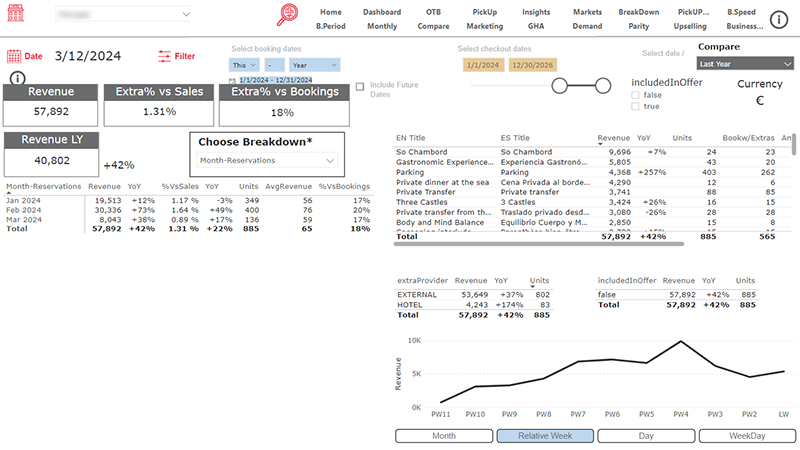Screen dimensions: 800x450
Task: Open the Compare Last Year dropdown
Action: point(745,64)
